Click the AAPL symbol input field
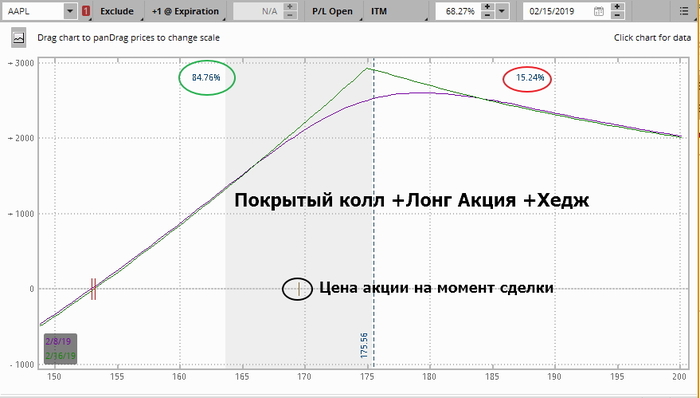The height and width of the screenshot is (398, 700). point(33,11)
